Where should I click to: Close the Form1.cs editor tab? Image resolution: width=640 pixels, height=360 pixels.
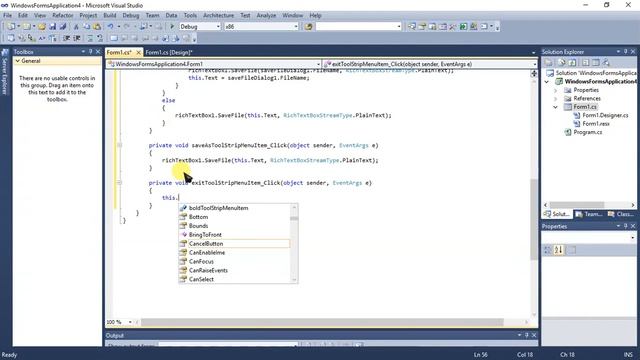138,52
